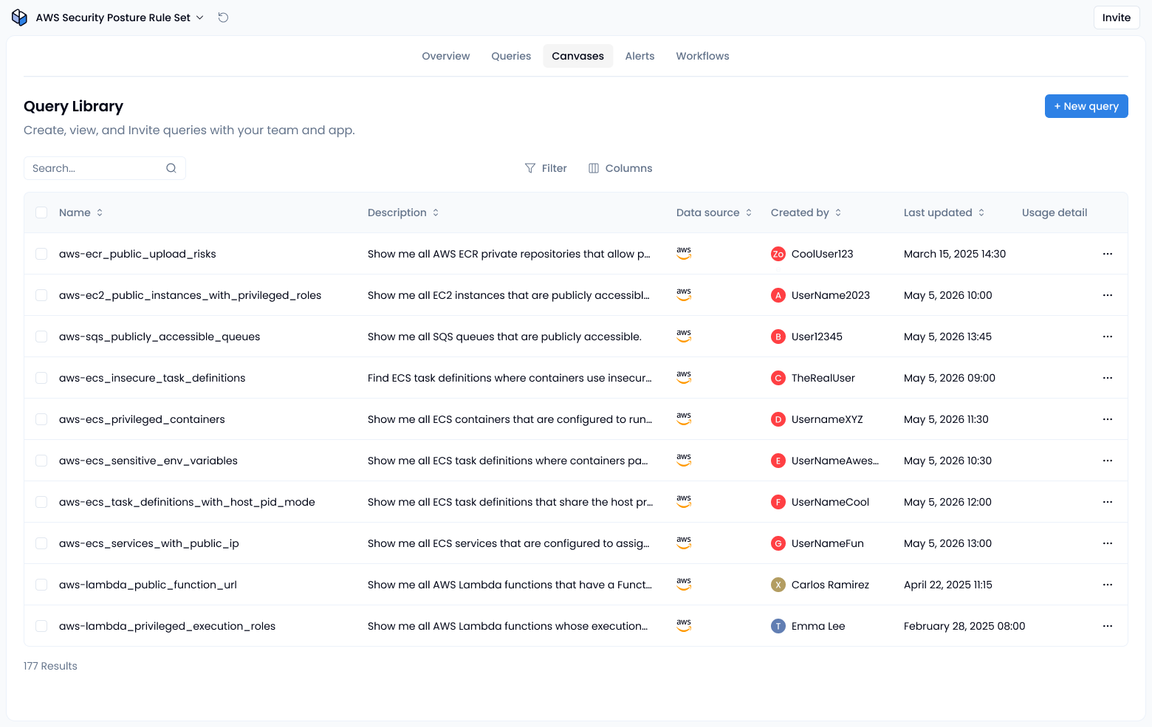
Task: Open the aws-ecs_task_definitions_with_host_pid_mode query
Action: [187, 502]
